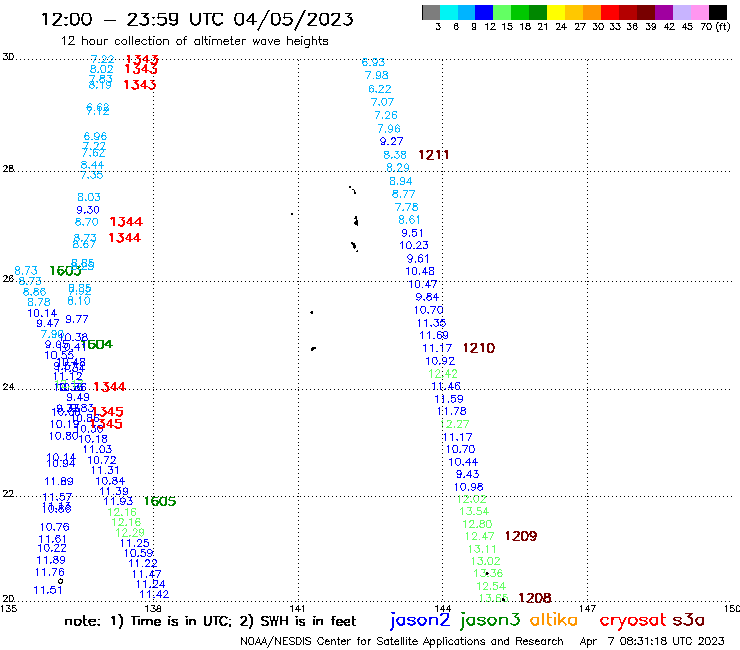Click the wave height "10.92"
Image resolution: width=740 pixels, height=650 pixels.
(x=440, y=361)
